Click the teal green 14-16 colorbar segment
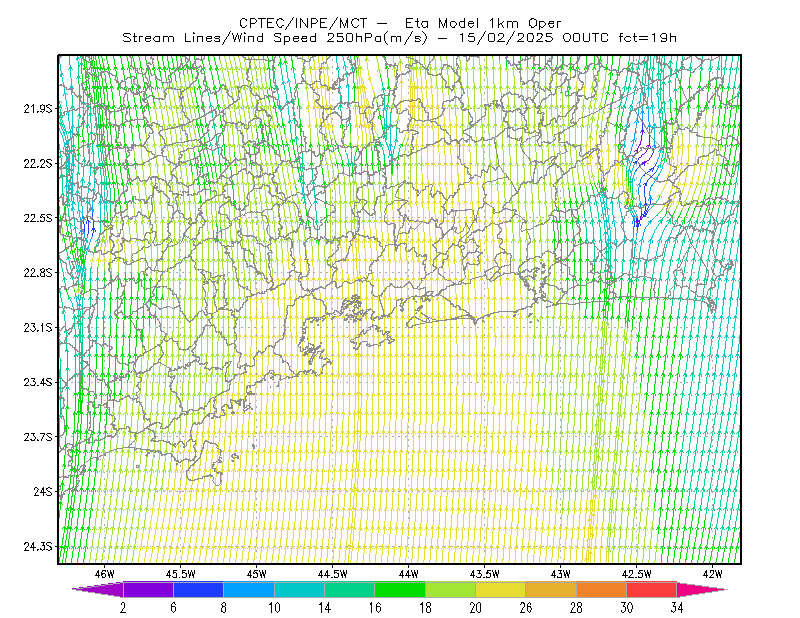Image resolution: width=800 pixels, height=618 pixels. click(349, 589)
